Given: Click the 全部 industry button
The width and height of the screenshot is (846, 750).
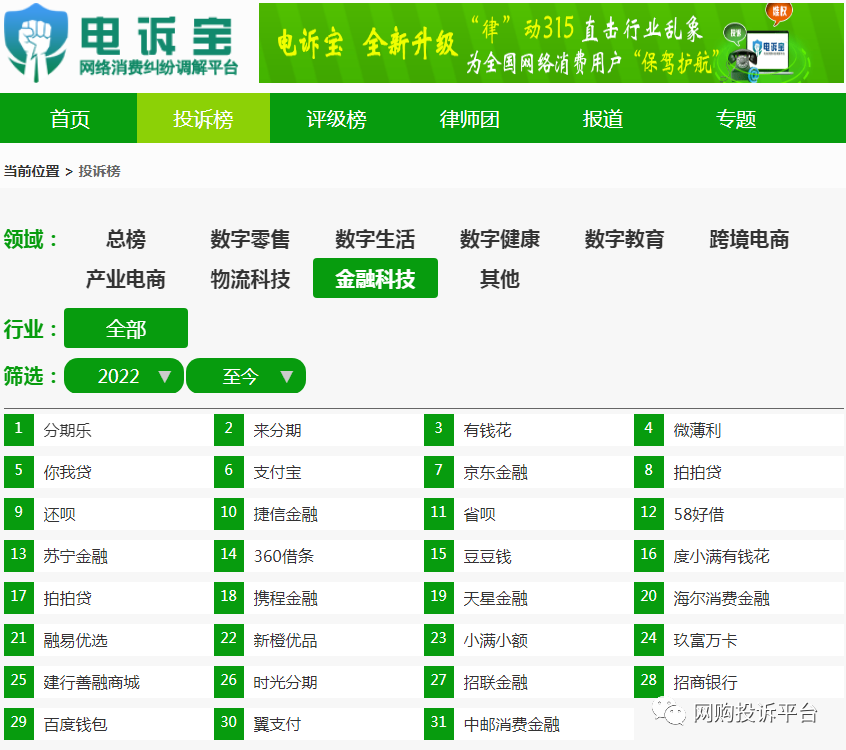Looking at the screenshot, I should click(126, 328).
